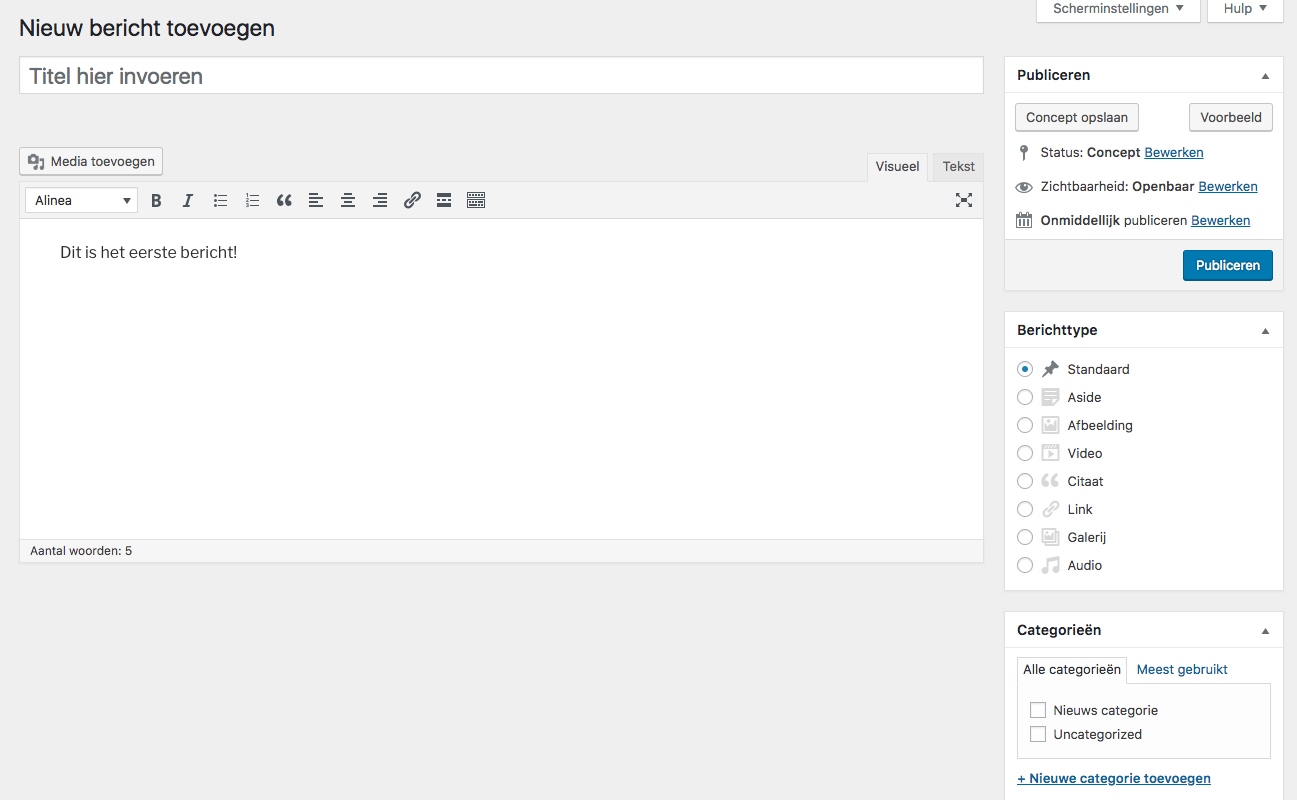Expand the Scherminstellingen panel

tap(1118, 9)
